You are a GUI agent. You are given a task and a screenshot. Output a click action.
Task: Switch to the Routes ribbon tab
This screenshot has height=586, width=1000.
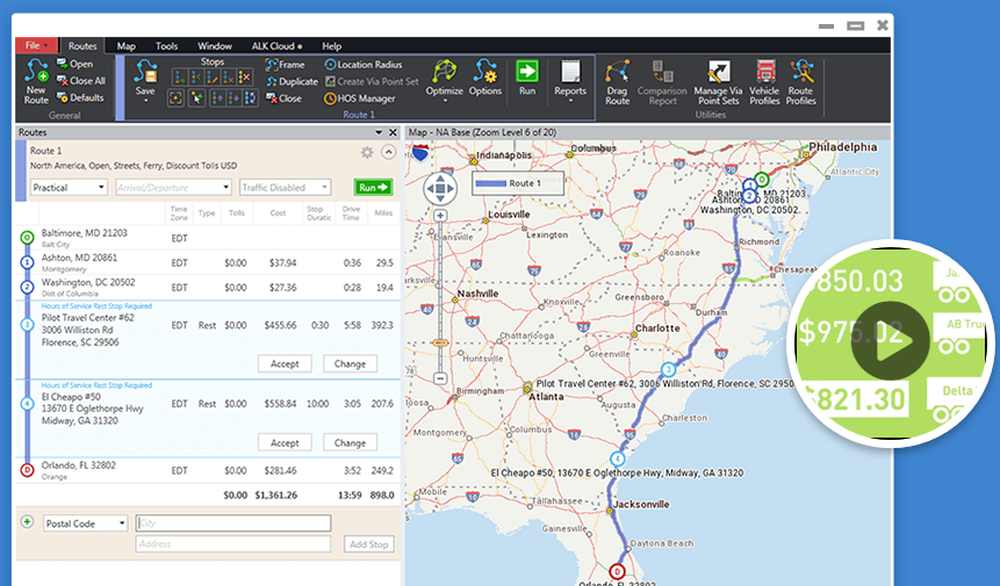(x=82, y=46)
